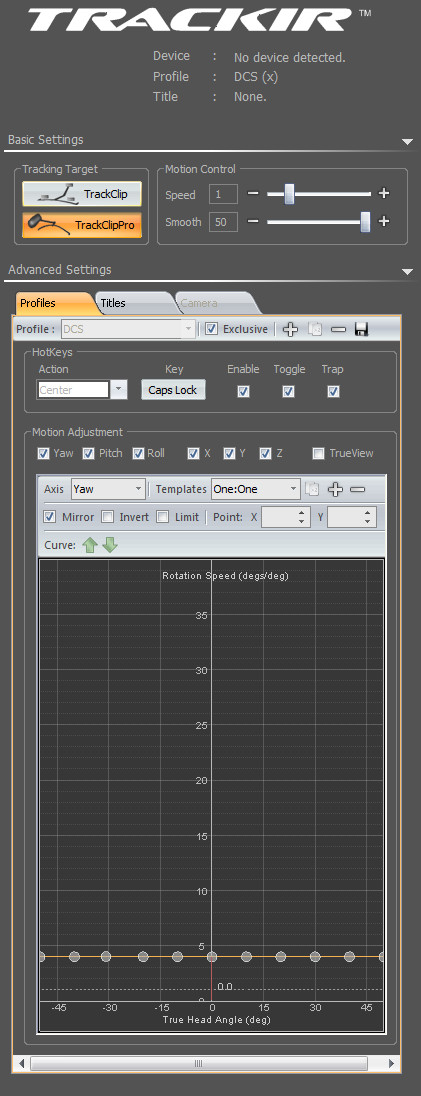This screenshot has width=421, height=1096.
Task: Toggle hotkey Toggle checkbox
Action: (288, 391)
